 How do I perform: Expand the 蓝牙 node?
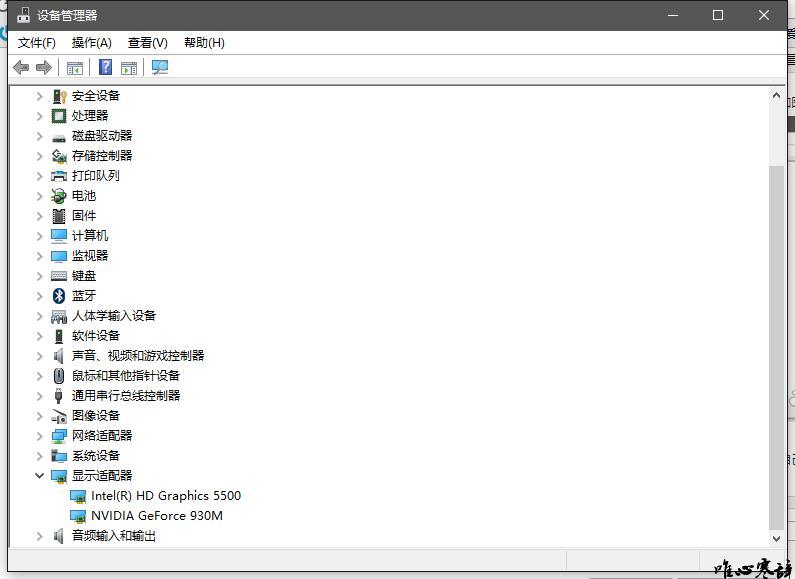pos(39,296)
